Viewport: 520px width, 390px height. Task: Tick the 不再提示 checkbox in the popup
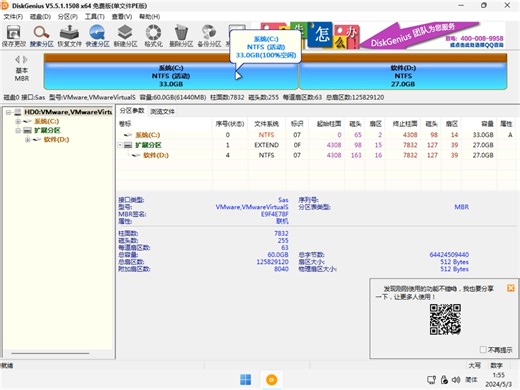click(x=483, y=349)
